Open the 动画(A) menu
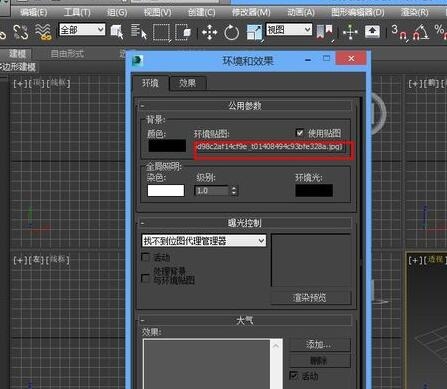This screenshot has height=389, width=447. 301,13
